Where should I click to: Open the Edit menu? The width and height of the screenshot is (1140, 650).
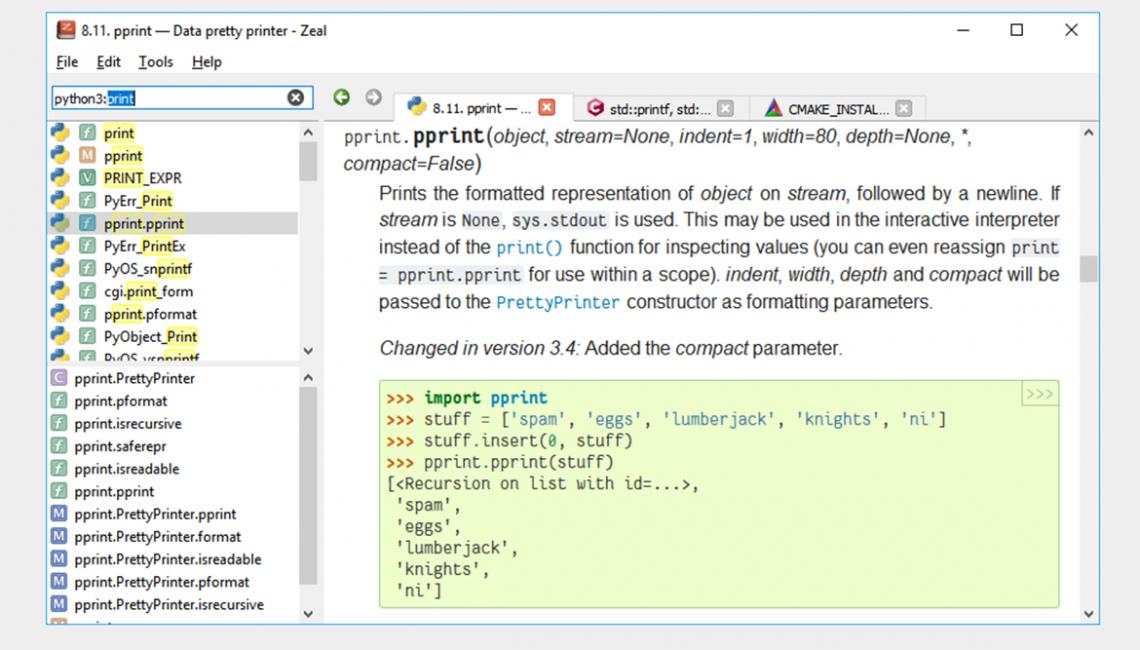point(108,62)
